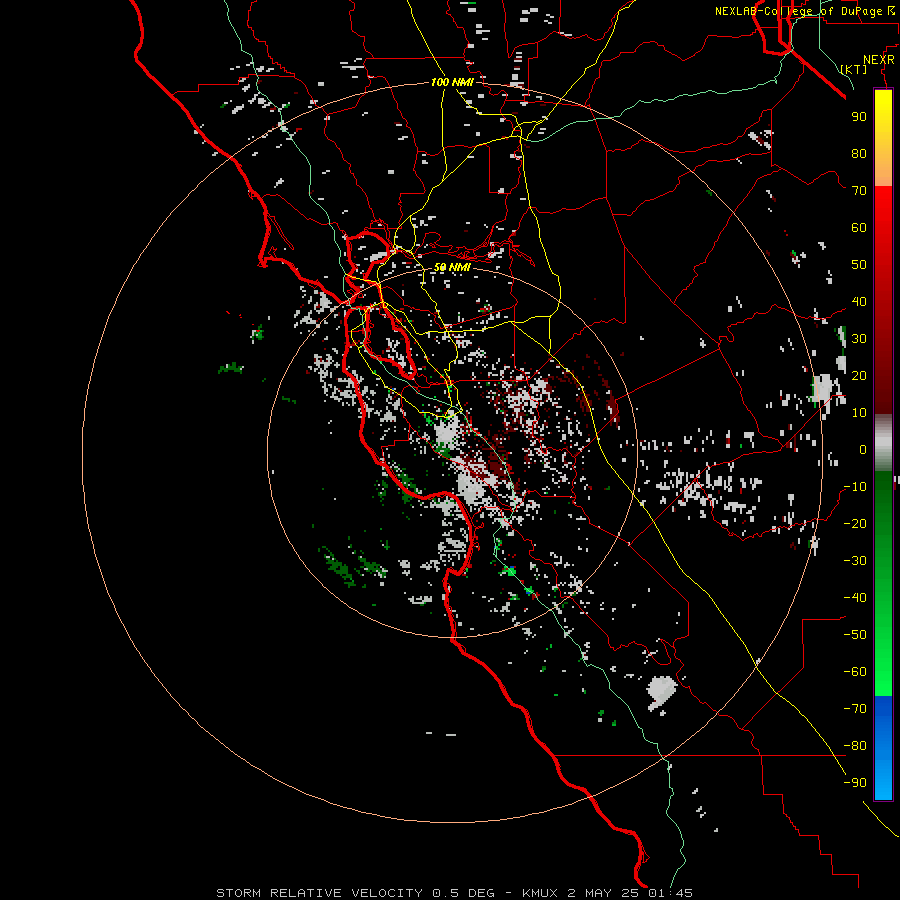This screenshot has width=900, height=900.
Task: Click the 20 value on the velocity scale
Action: point(859,375)
